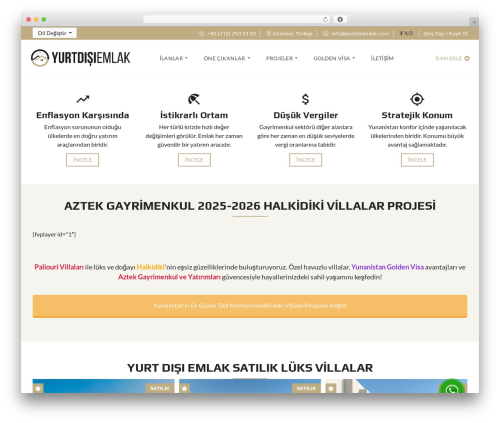Click the target icon above Stratejik Konum
The height and width of the screenshot is (423, 500).
(417, 99)
